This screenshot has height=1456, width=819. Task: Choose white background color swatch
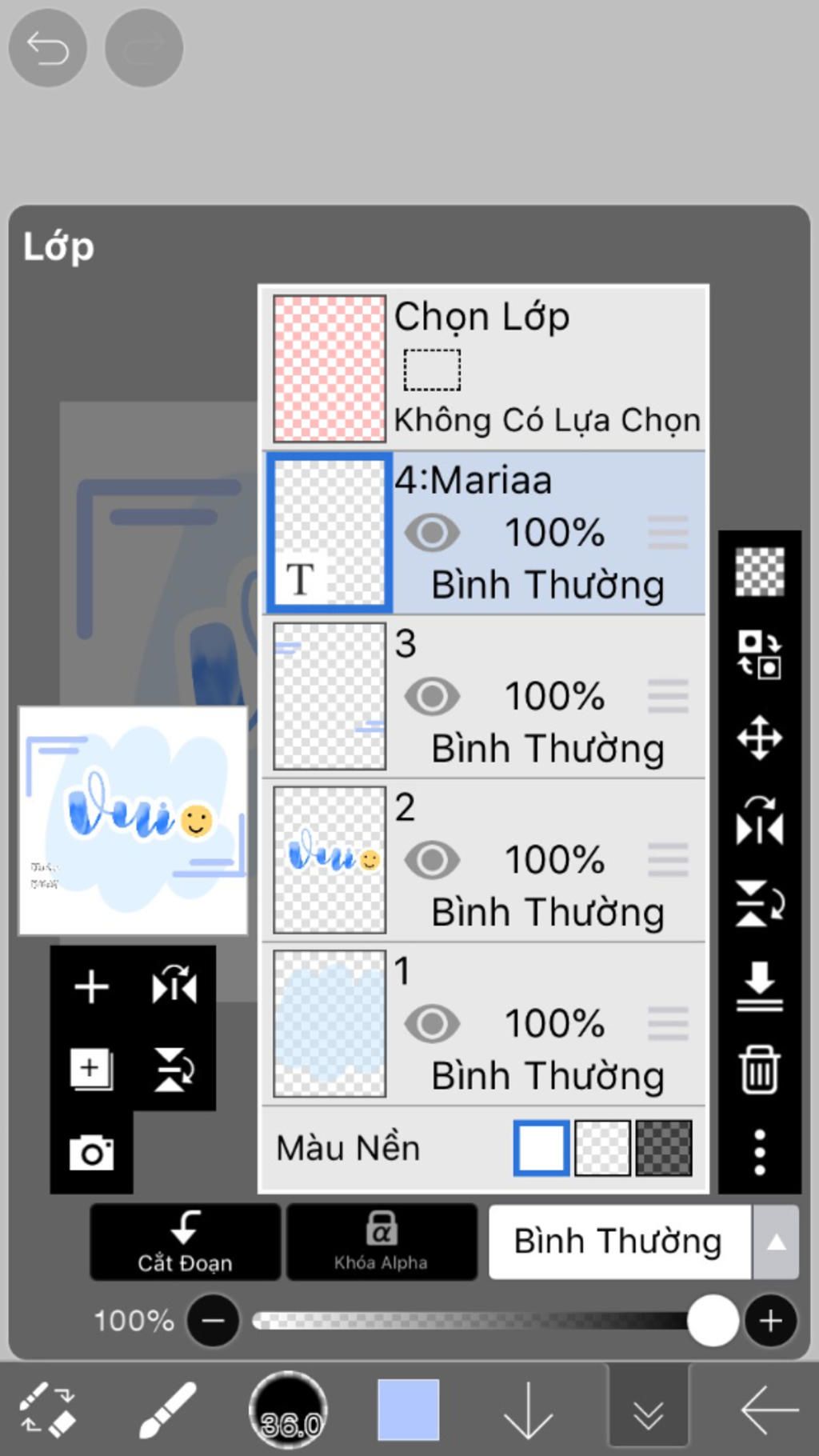point(541,1148)
